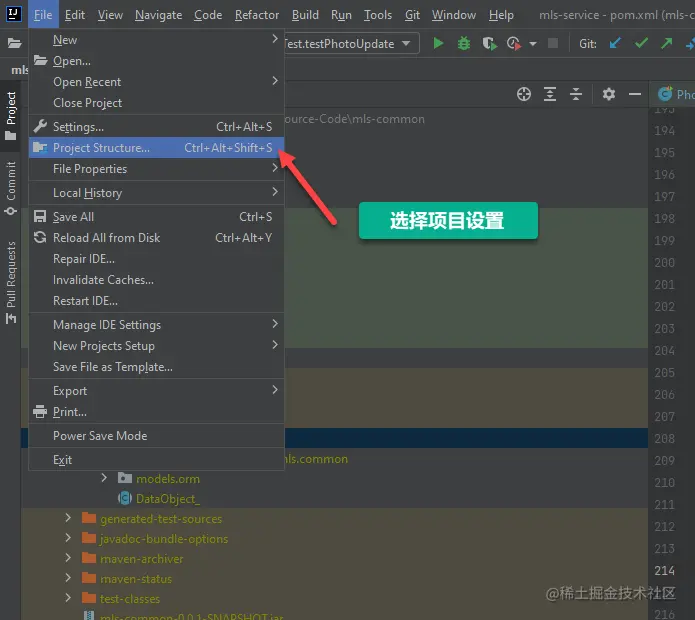Image resolution: width=695 pixels, height=620 pixels.
Task: Expand the generated-test-sources folder
Action: point(68,518)
